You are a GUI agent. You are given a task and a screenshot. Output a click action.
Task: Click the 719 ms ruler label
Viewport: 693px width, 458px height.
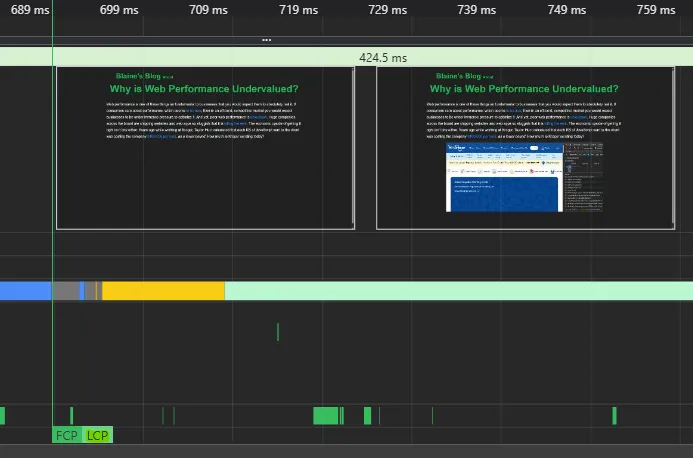[298, 10]
